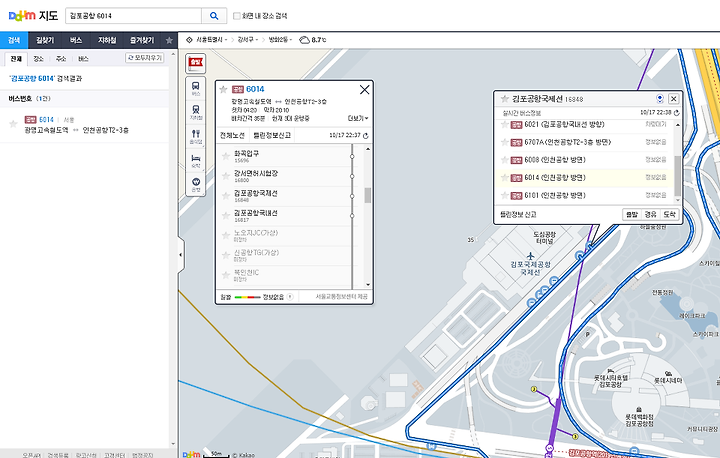
Task: Select the 음식점 restaurant fork icon
Action: (196, 136)
